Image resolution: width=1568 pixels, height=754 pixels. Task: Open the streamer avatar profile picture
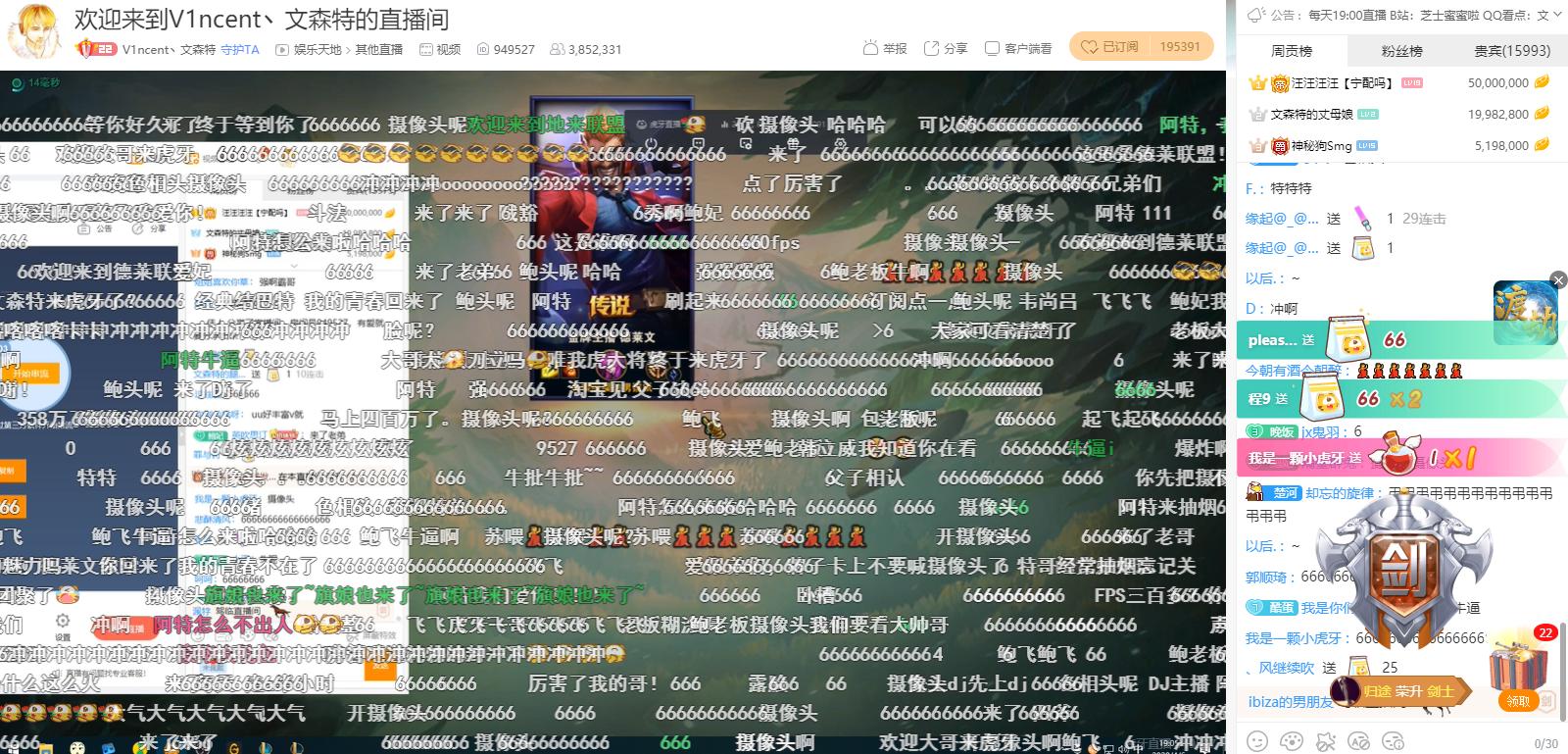coord(35,31)
